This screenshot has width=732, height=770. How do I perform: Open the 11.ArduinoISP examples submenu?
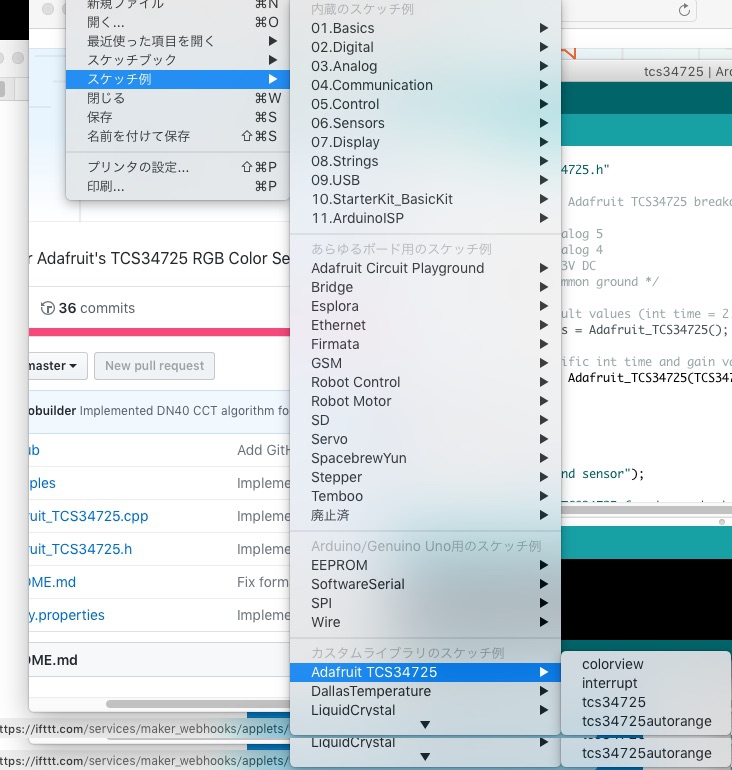point(425,218)
